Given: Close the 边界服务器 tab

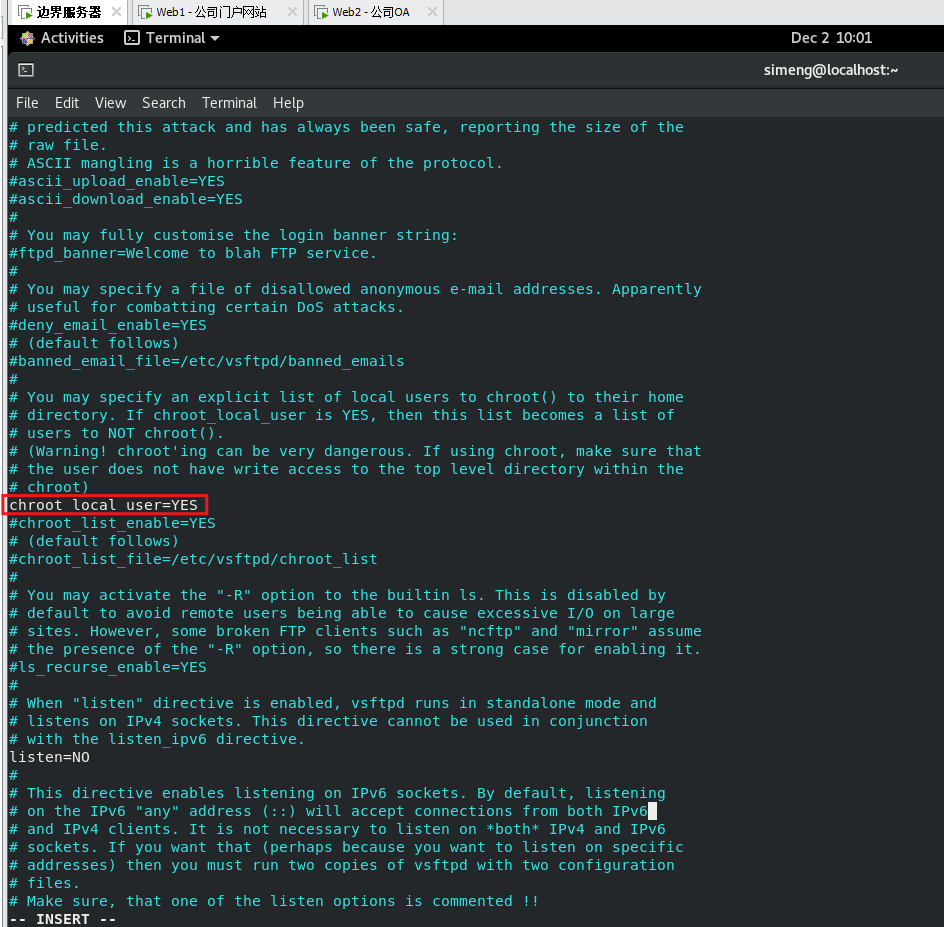Looking at the screenshot, I should [116, 12].
